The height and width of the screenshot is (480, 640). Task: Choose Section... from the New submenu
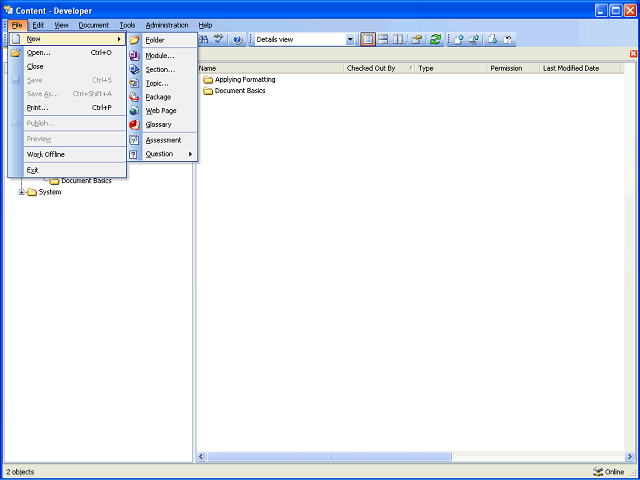(162, 70)
